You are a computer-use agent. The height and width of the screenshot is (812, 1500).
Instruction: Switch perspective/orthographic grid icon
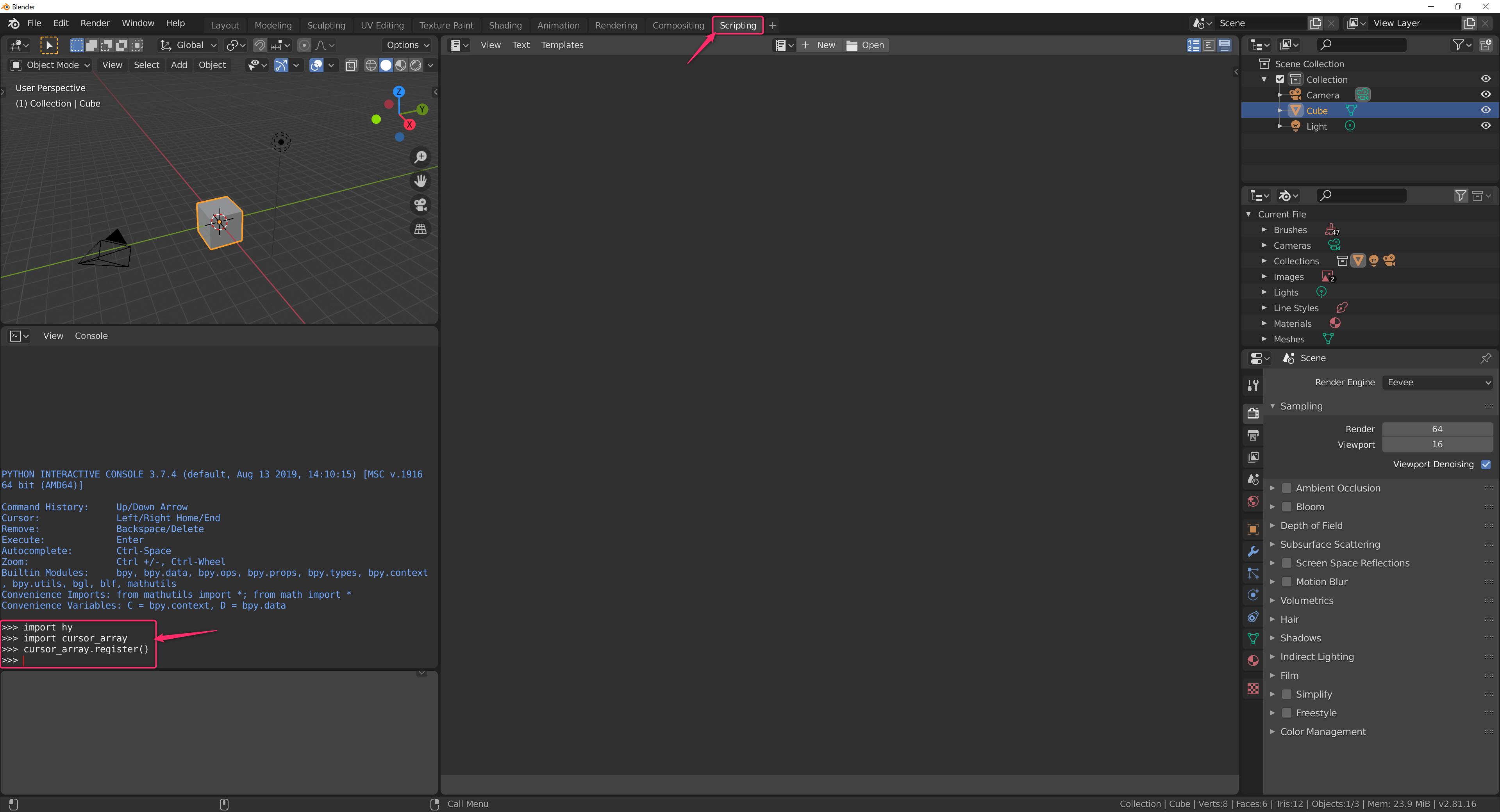pyautogui.click(x=420, y=229)
